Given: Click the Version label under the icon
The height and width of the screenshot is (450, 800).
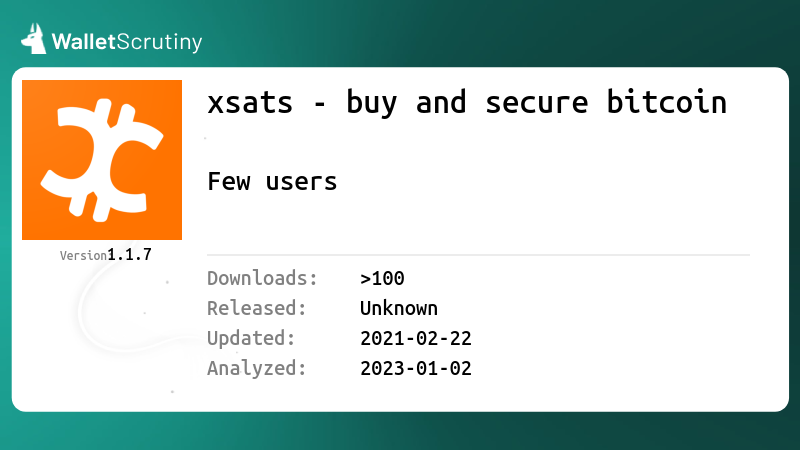Looking at the screenshot, I should pyautogui.click(x=83, y=256).
